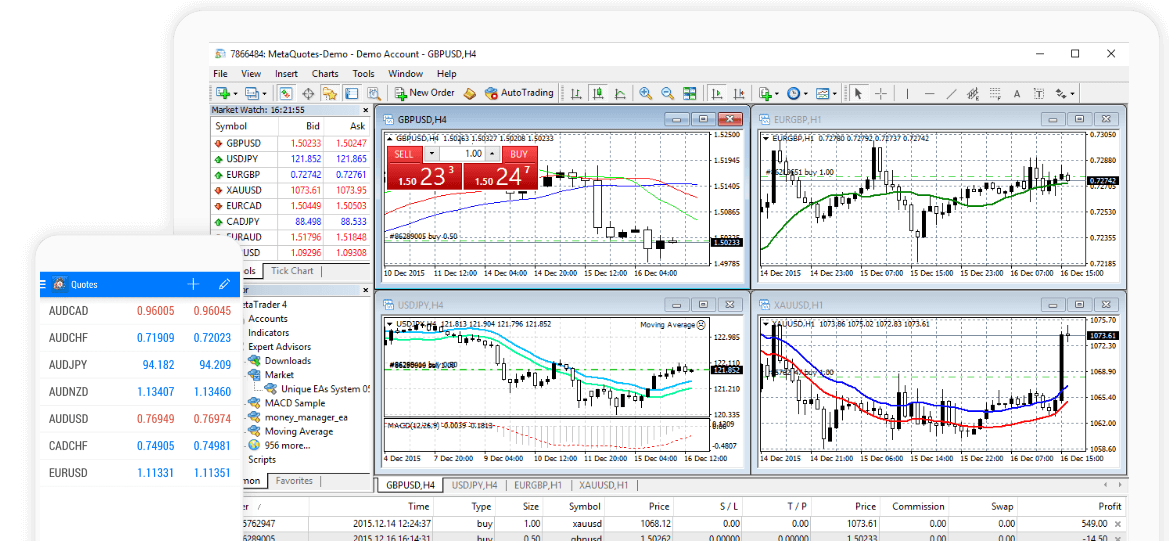1169x541 pixels.
Task: Tap the plus icon in mobile Quotes header
Action: click(194, 284)
